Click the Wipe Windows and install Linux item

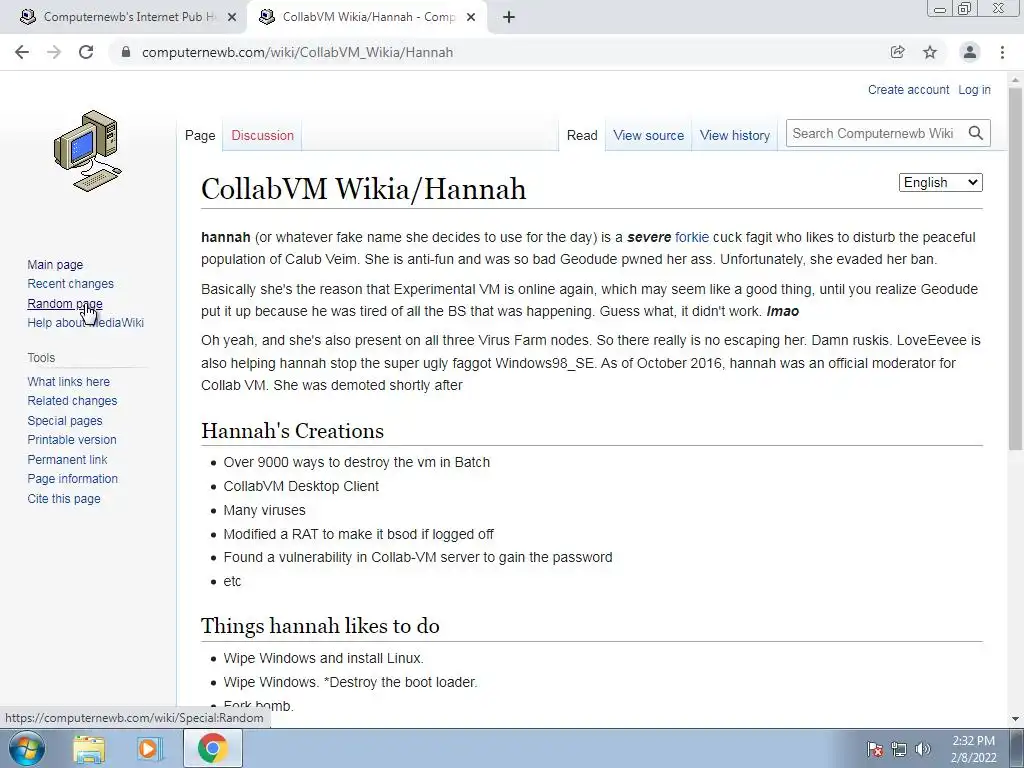point(323,658)
